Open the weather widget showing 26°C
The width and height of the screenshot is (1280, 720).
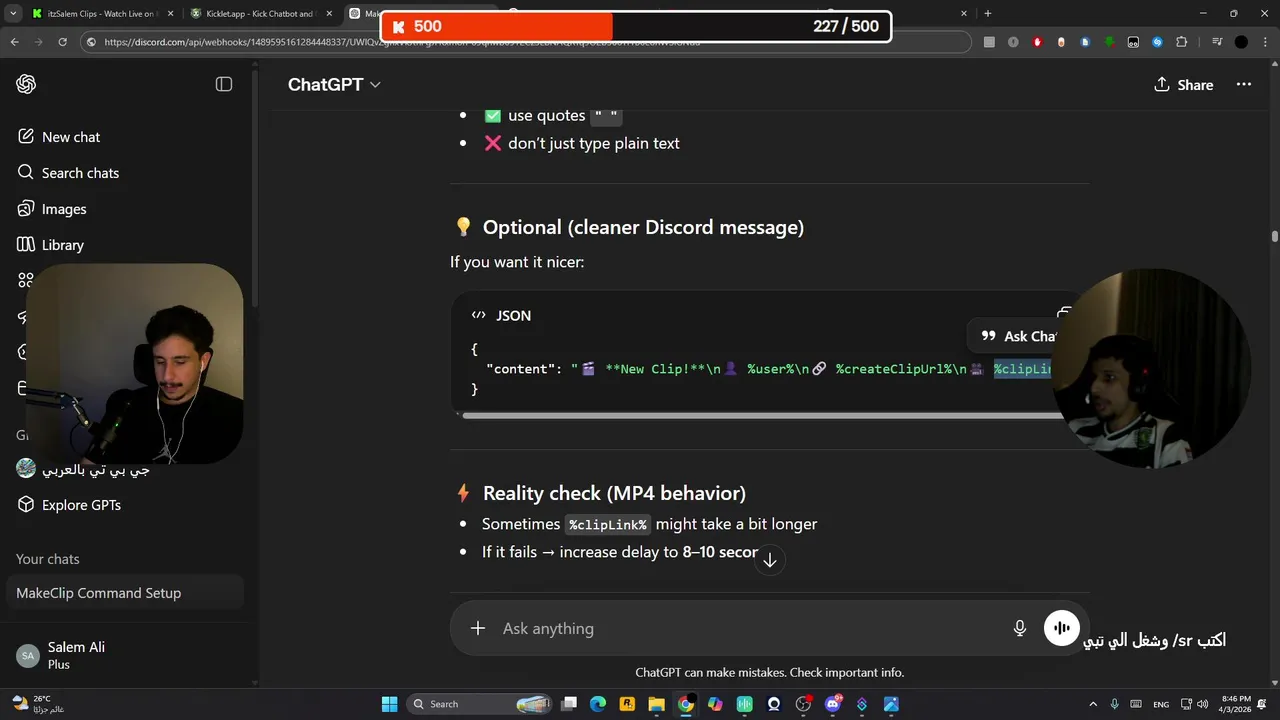(x=38, y=704)
